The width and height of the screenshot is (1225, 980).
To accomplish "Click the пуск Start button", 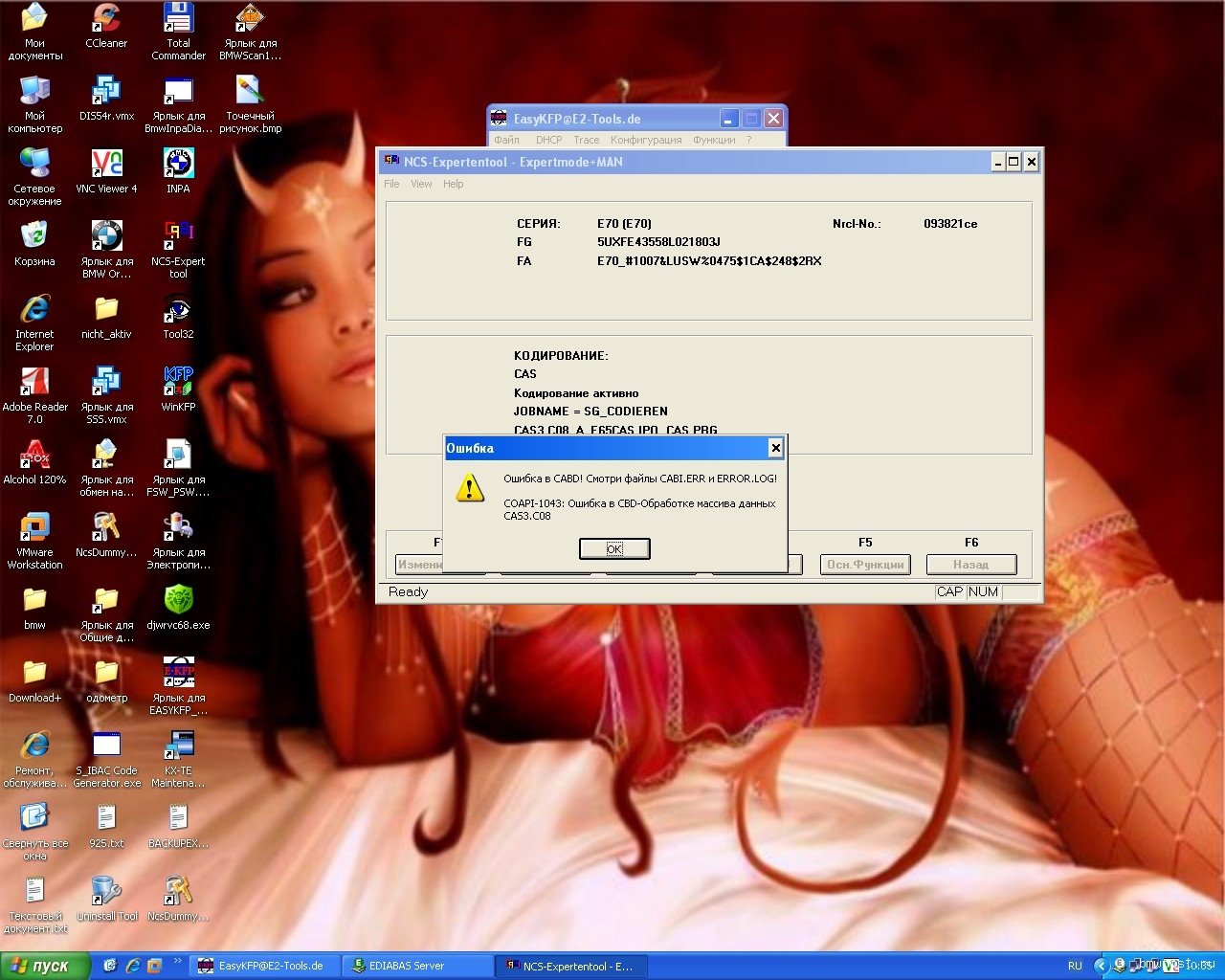I will point(45,966).
